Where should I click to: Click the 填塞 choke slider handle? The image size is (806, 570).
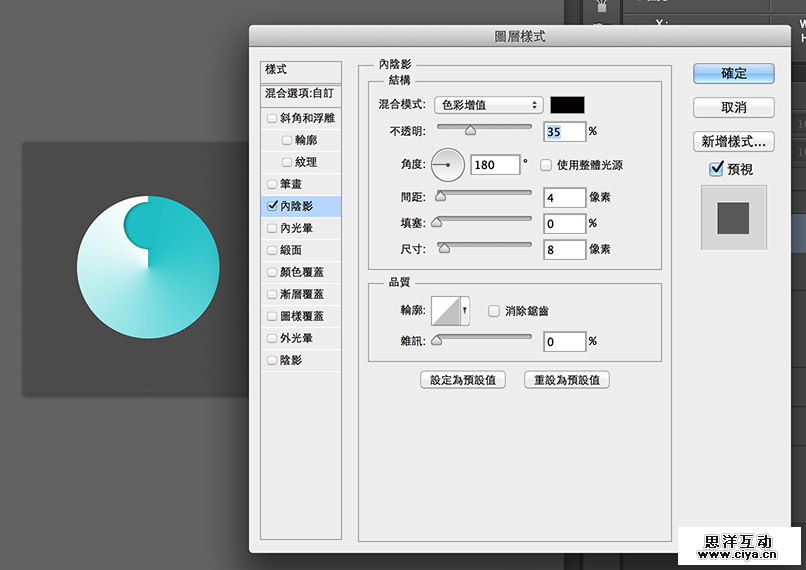point(436,222)
